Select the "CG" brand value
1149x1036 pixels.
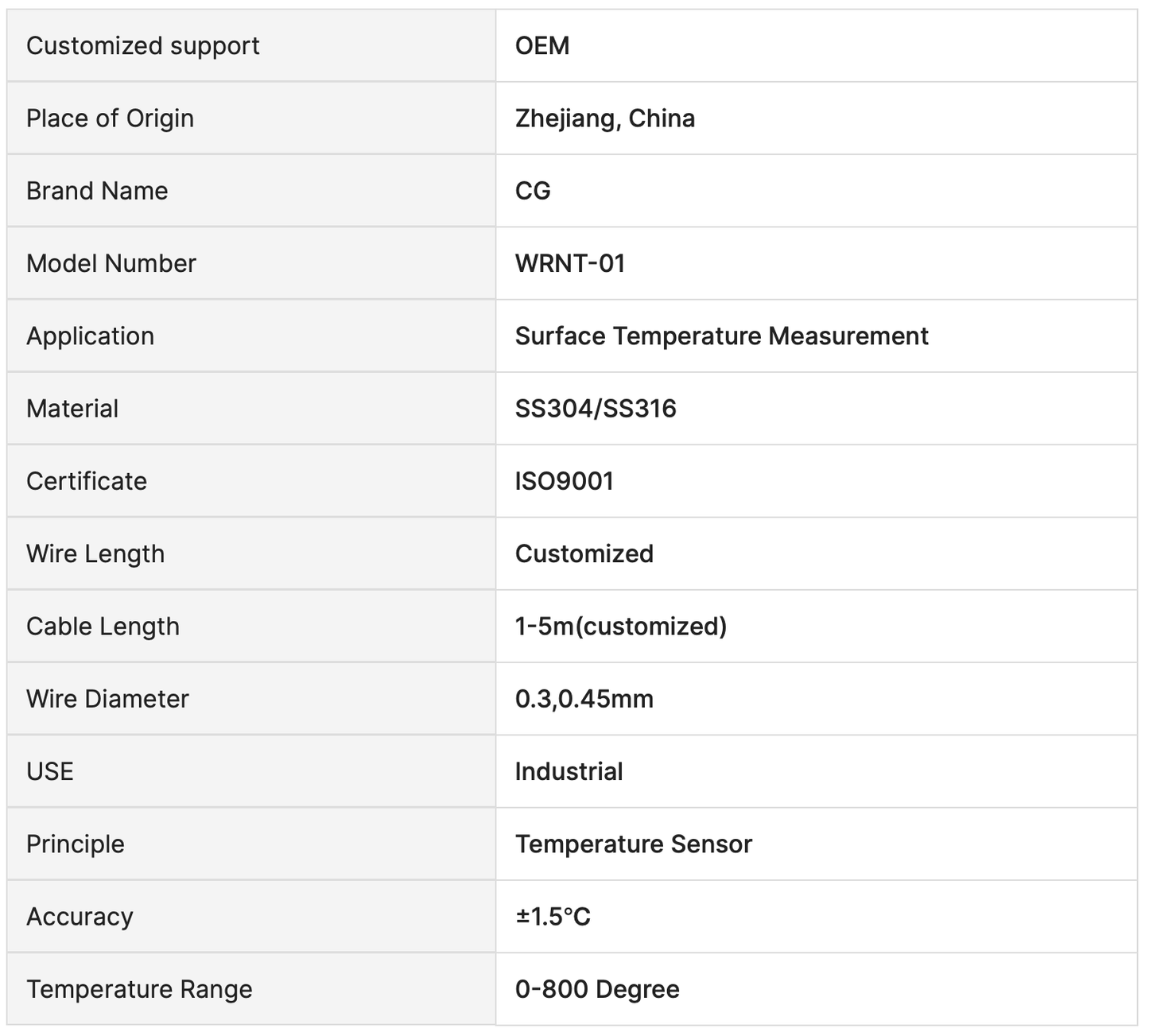[x=533, y=191]
